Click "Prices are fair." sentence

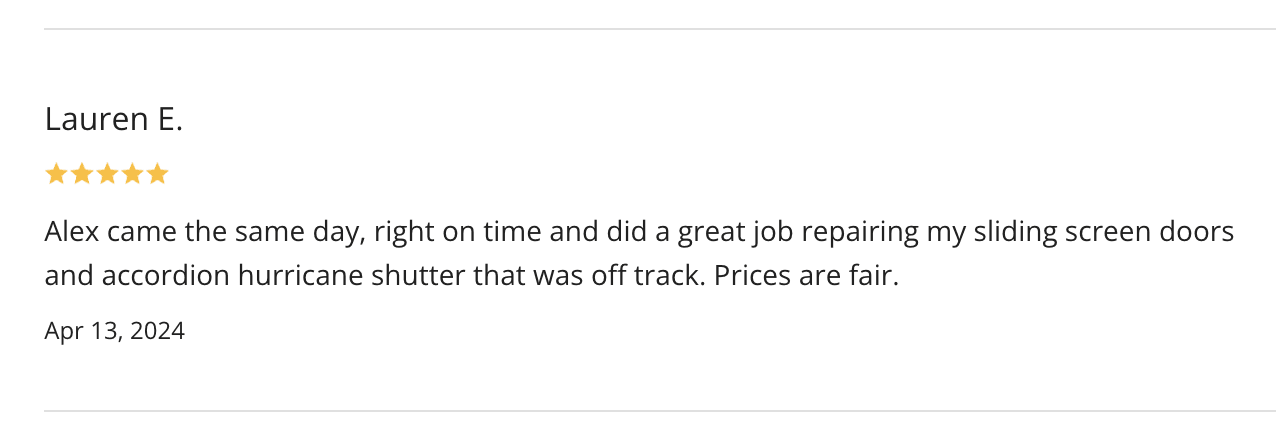[x=806, y=276]
